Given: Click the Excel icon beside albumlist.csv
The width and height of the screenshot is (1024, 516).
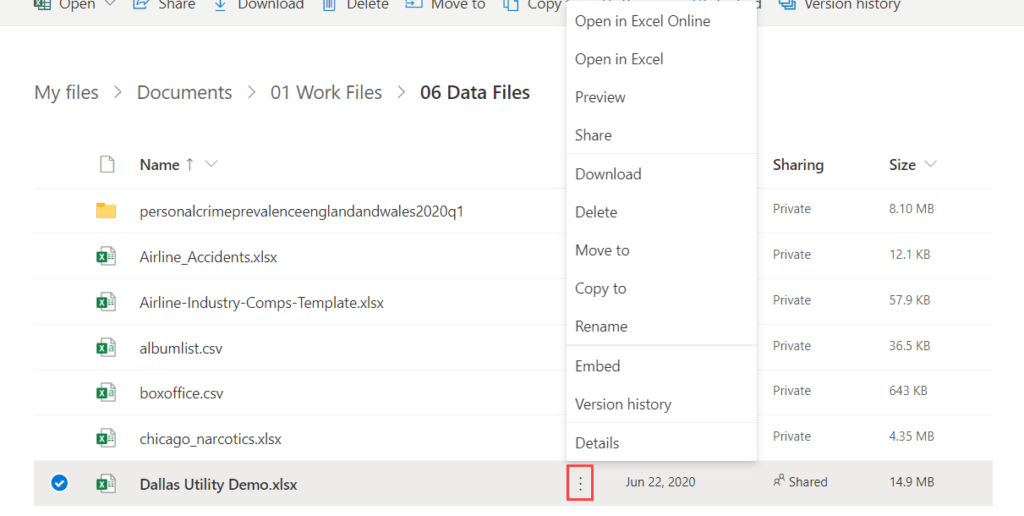Looking at the screenshot, I should pyautogui.click(x=106, y=347).
